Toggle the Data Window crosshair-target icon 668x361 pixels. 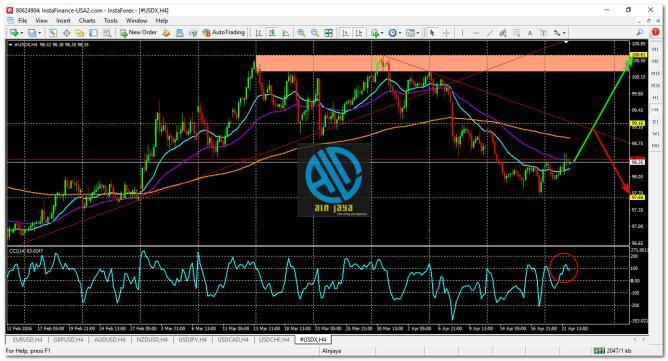66,33
